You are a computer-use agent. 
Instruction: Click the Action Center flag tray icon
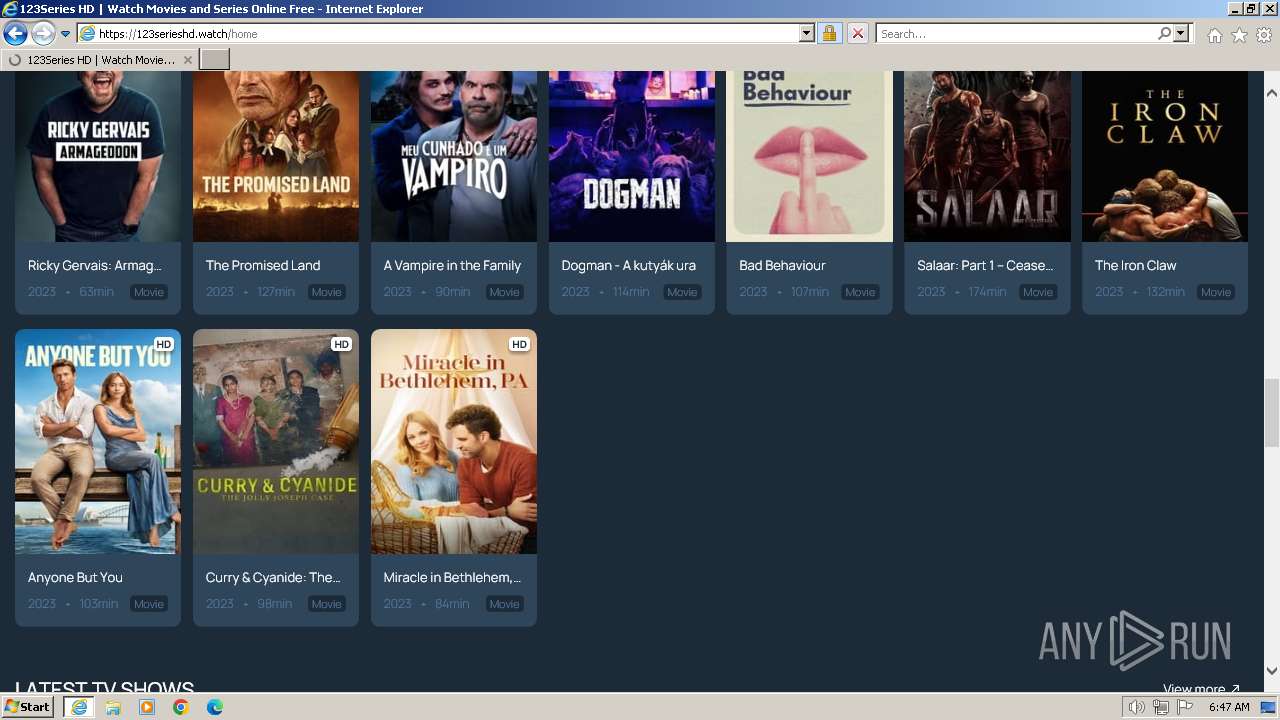[x=1185, y=707]
